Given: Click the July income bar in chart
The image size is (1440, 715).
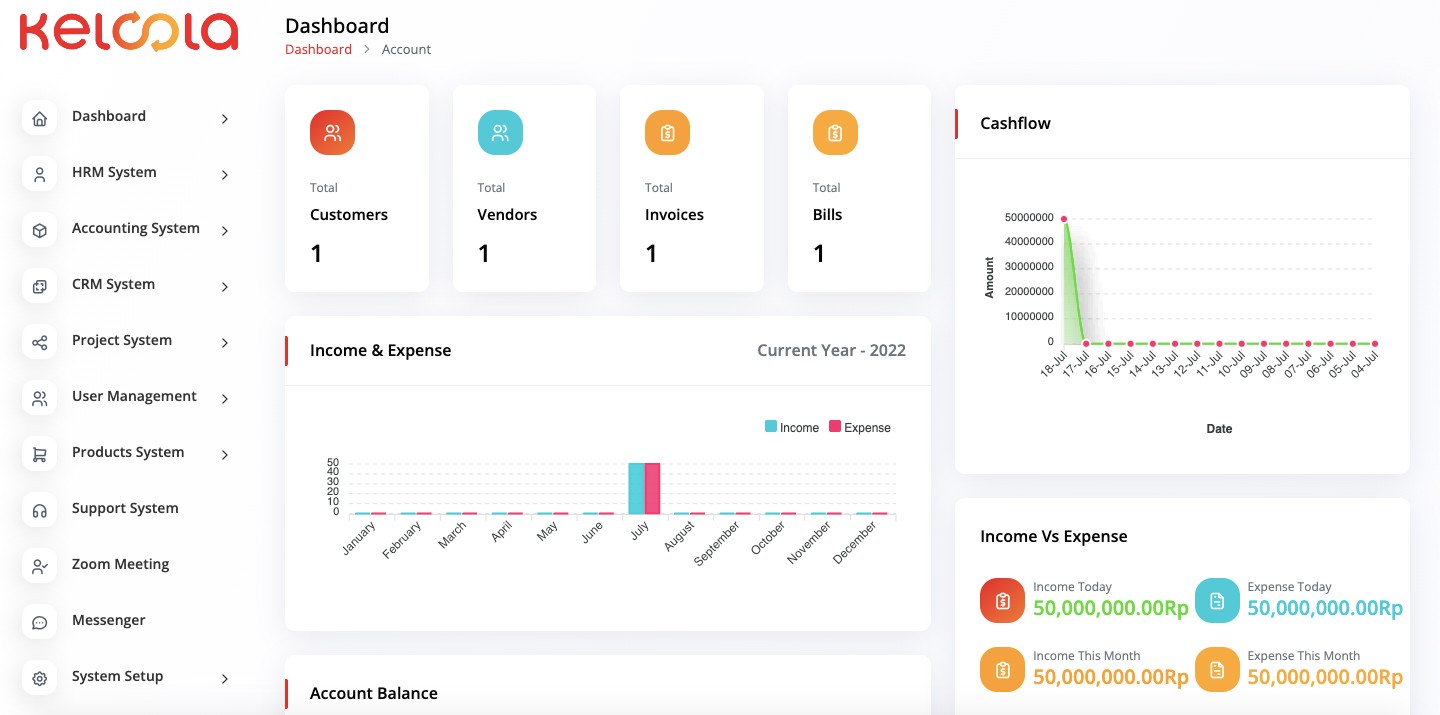Looking at the screenshot, I should tap(636, 488).
